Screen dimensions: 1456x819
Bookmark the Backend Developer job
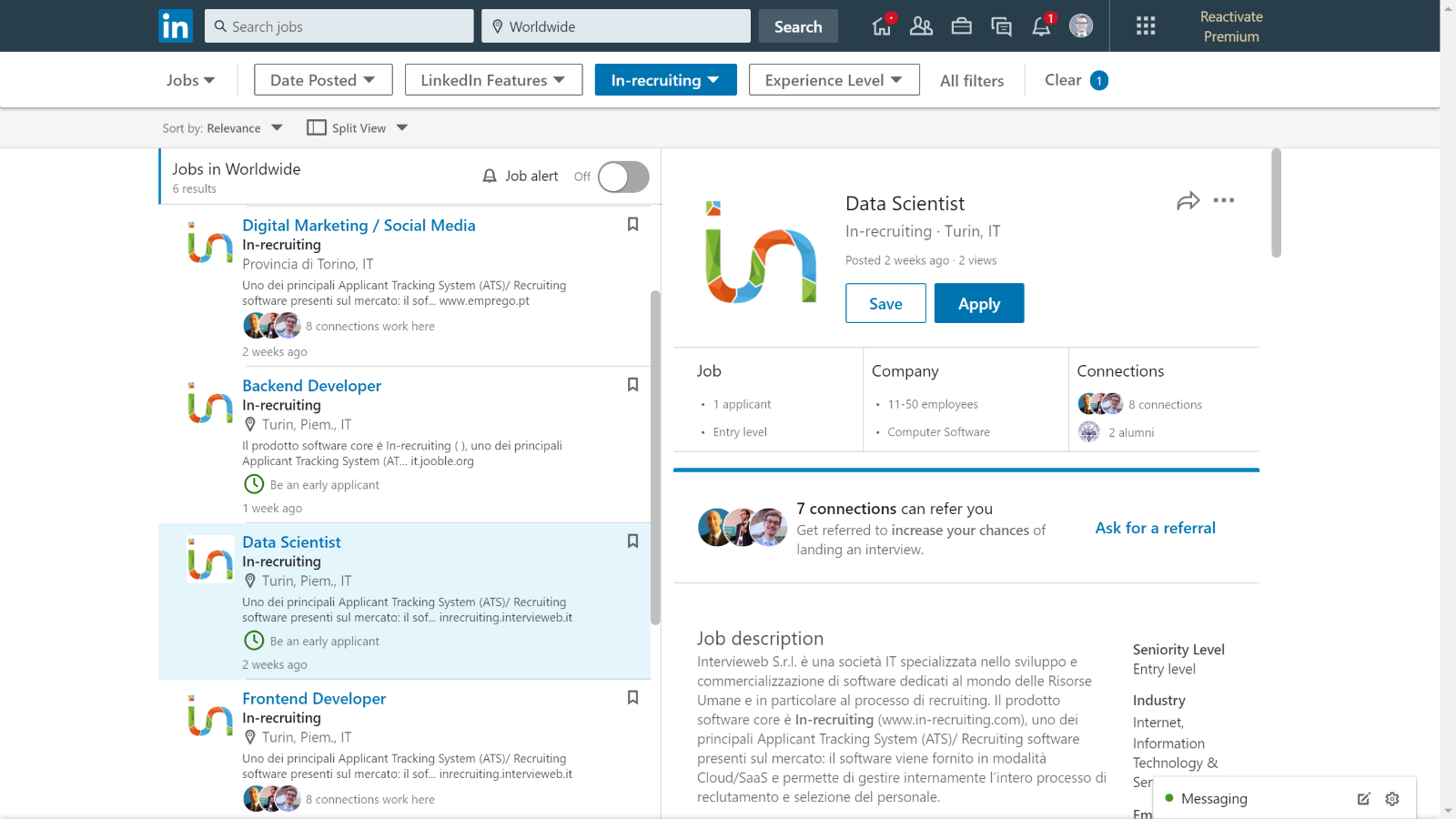[x=632, y=385]
